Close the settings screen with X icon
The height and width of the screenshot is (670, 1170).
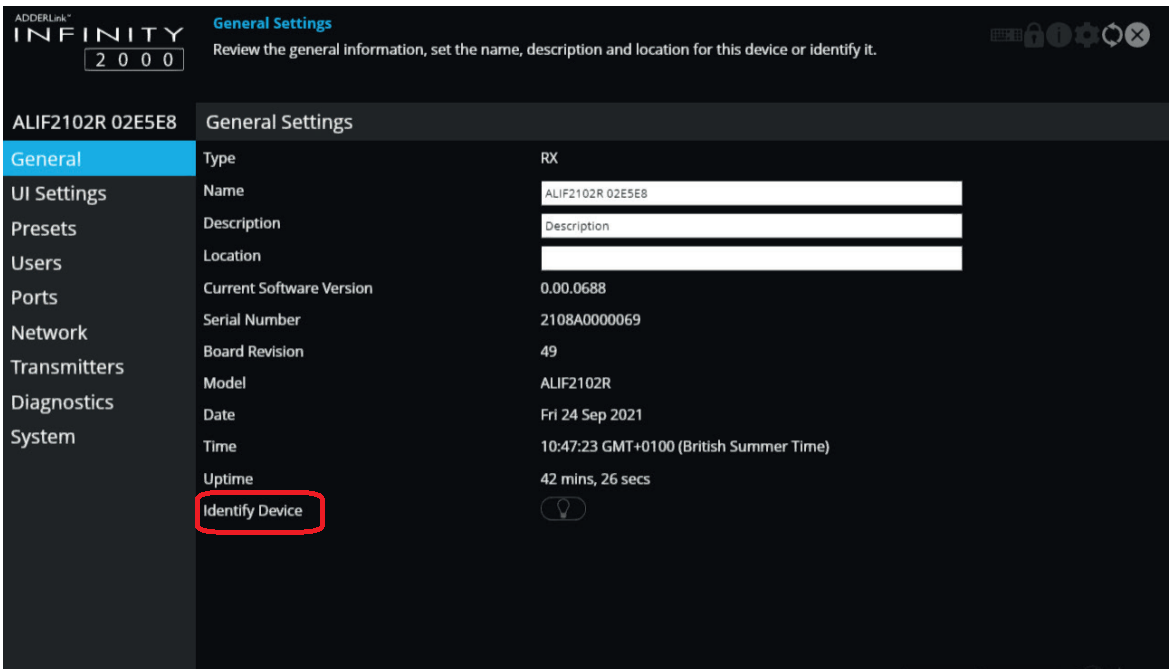[1137, 35]
